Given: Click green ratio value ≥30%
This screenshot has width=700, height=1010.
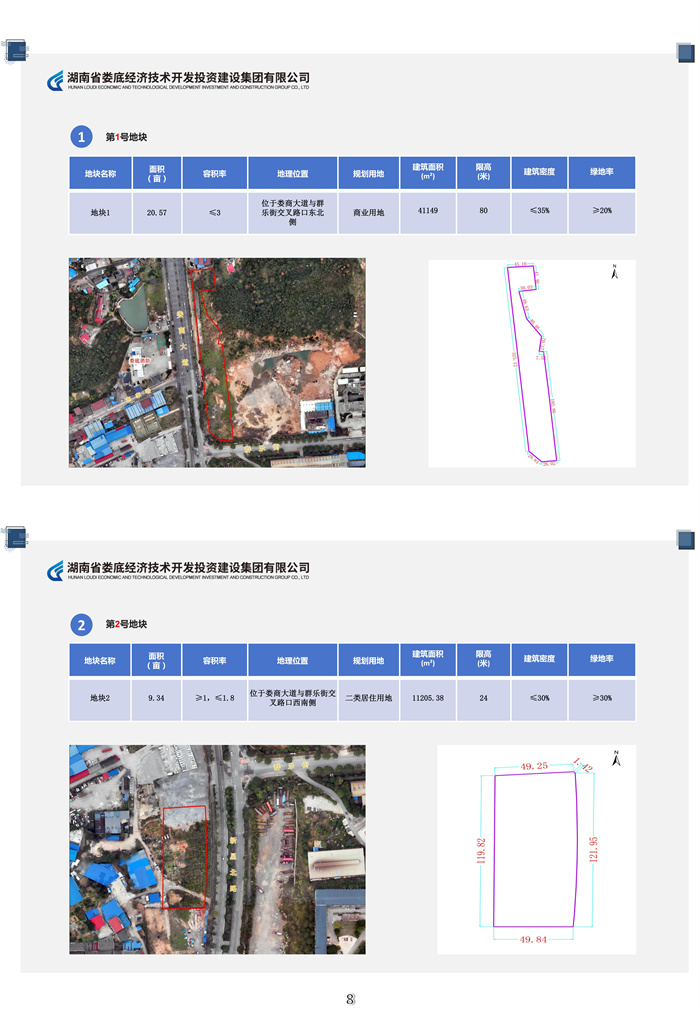Looking at the screenshot, I should tap(602, 699).
